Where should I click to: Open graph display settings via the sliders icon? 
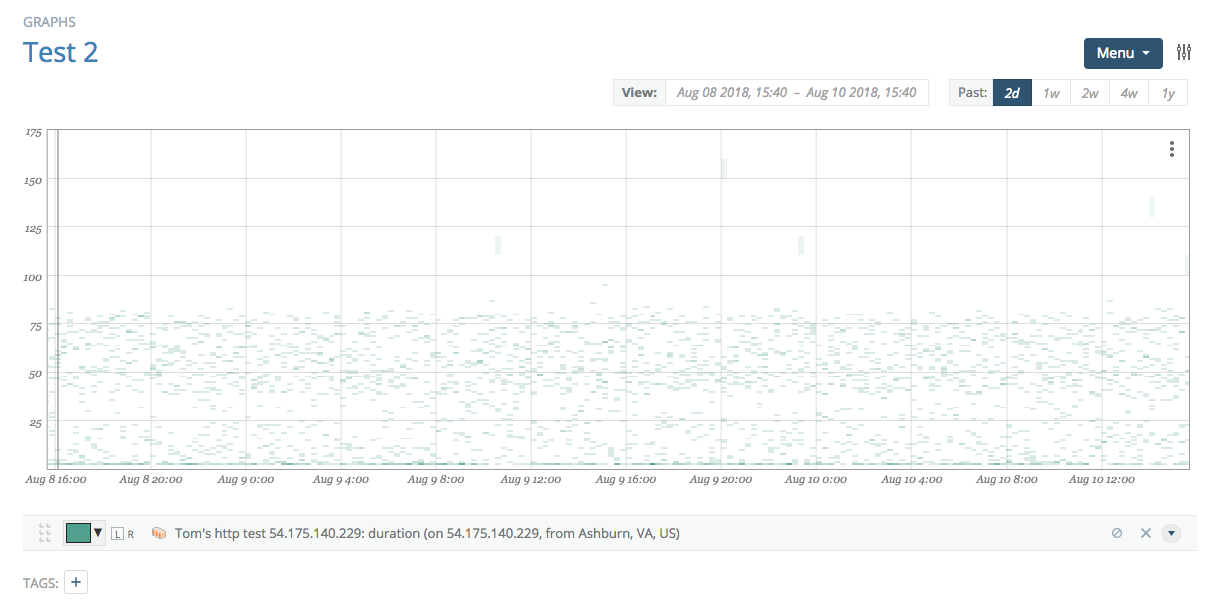tap(1184, 51)
